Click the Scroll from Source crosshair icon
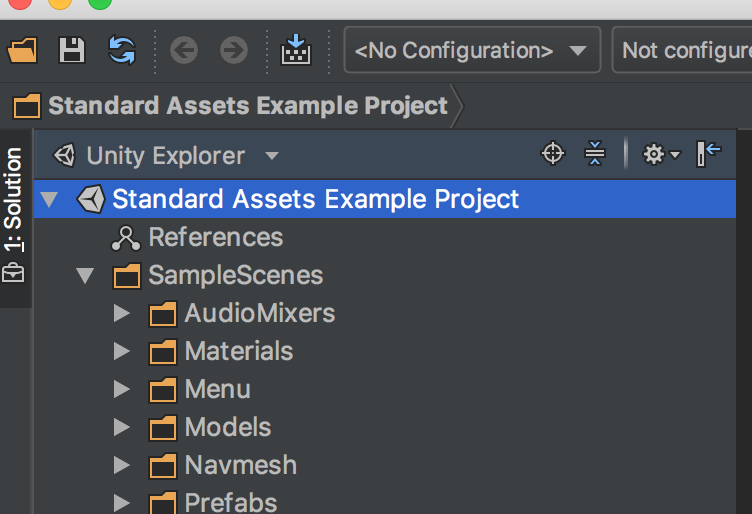The image size is (752, 514). pos(553,154)
